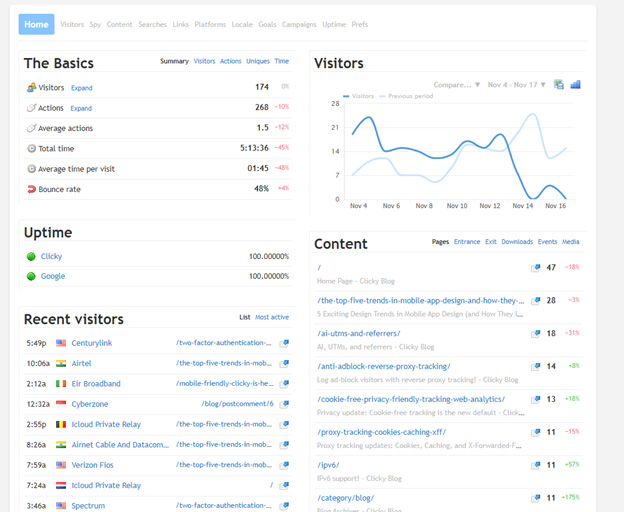The width and height of the screenshot is (624, 512).
Task: Switch Content panel to Media tab
Action: 571,241
